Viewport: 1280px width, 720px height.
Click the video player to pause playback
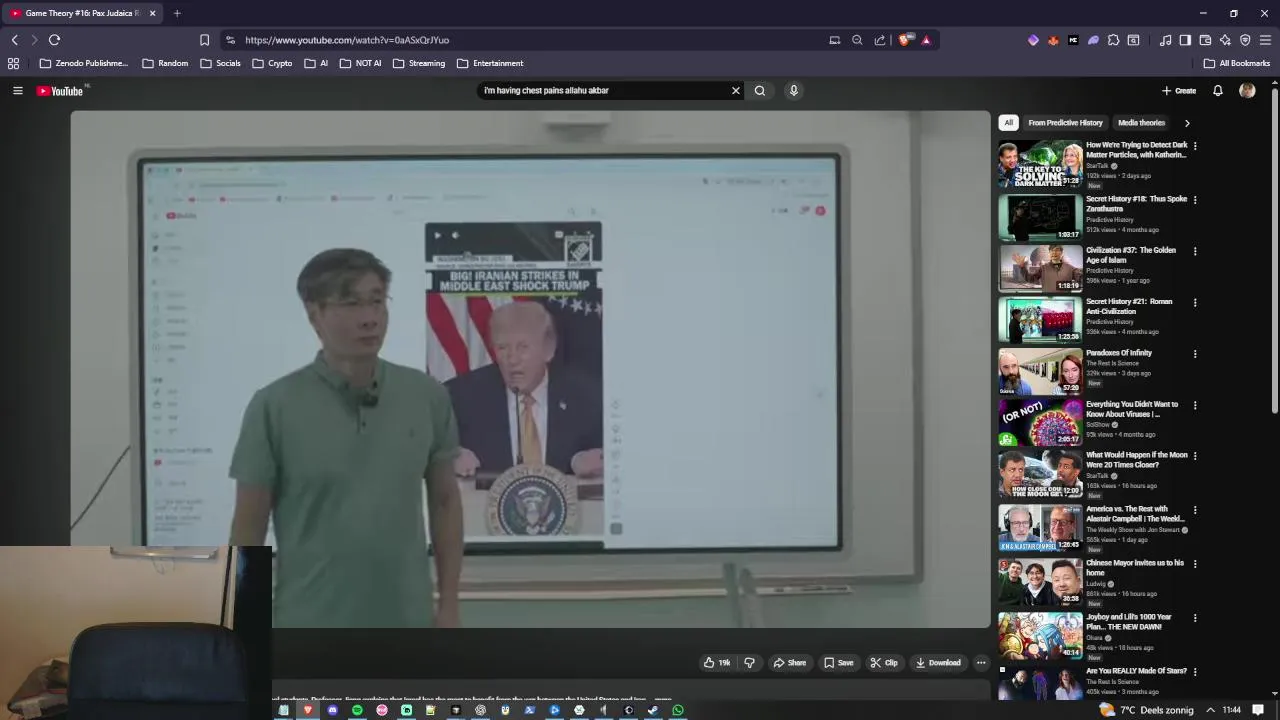pyautogui.click(x=530, y=369)
